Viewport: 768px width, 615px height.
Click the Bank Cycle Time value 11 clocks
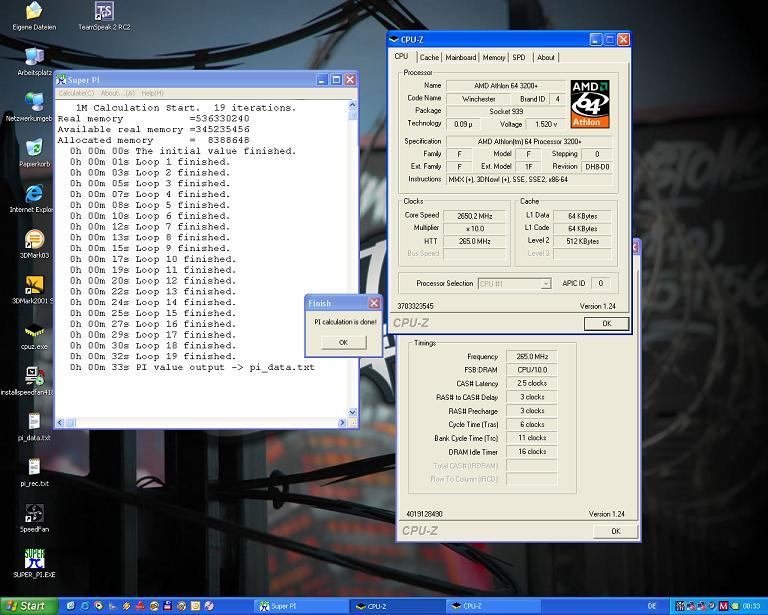point(532,438)
